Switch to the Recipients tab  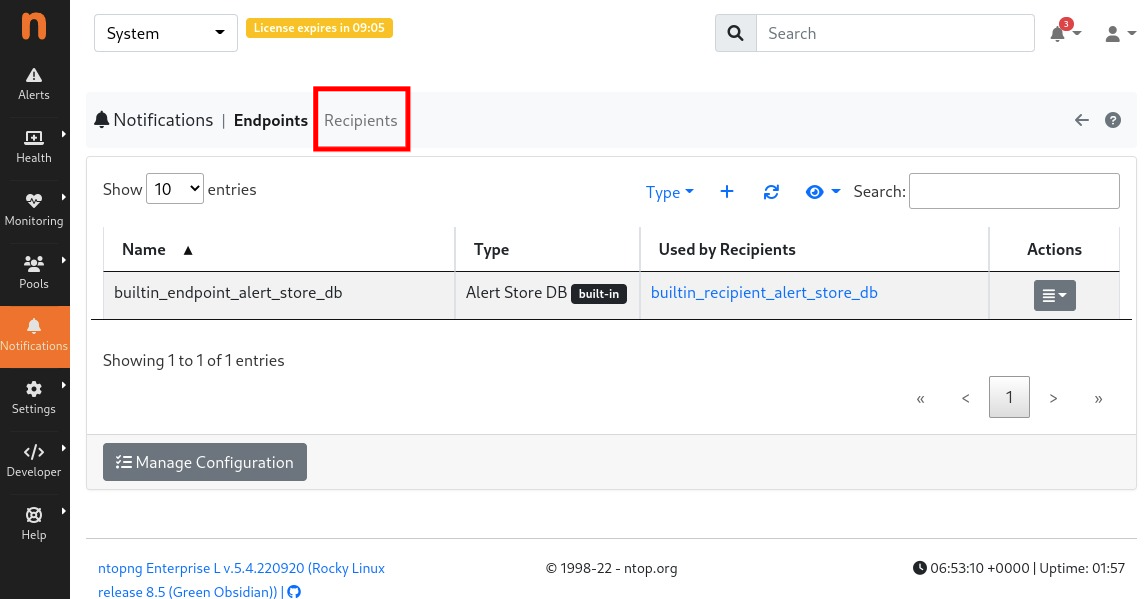361,120
